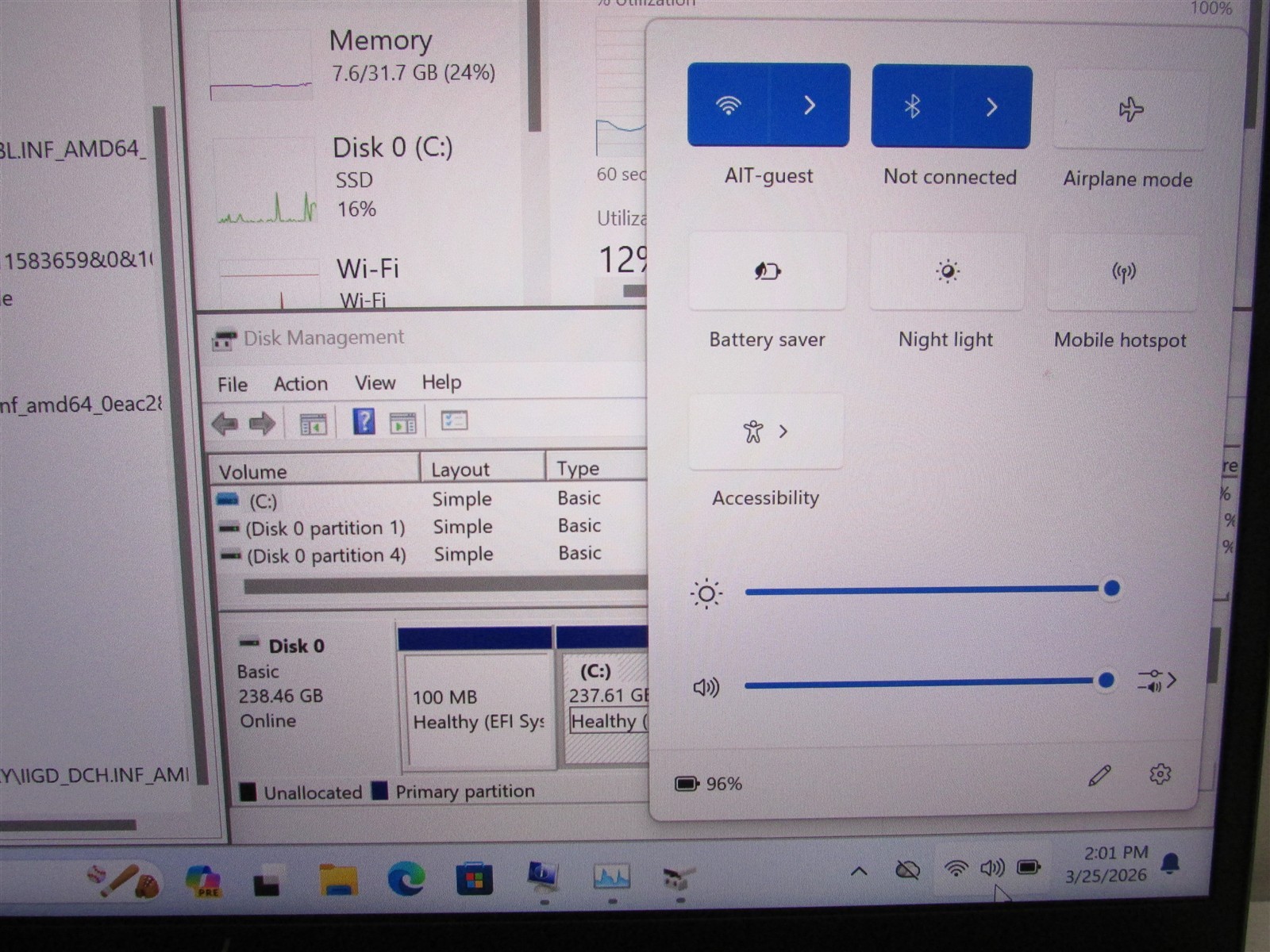
Task: Open File Explorer from the taskbar
Action: coord(339,881)
